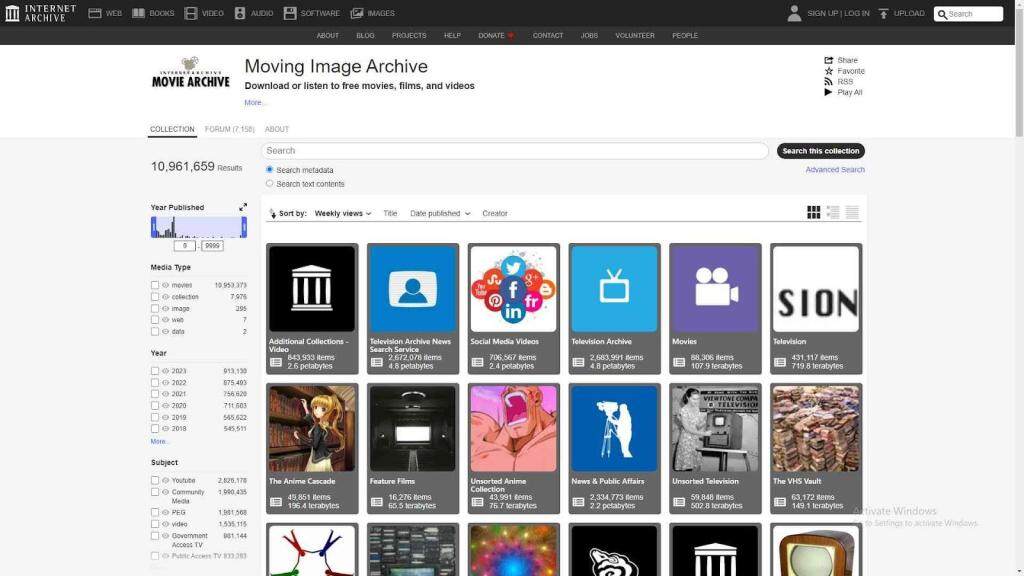
Task: Select the Search metadata radio button
Action: [269, 170]
